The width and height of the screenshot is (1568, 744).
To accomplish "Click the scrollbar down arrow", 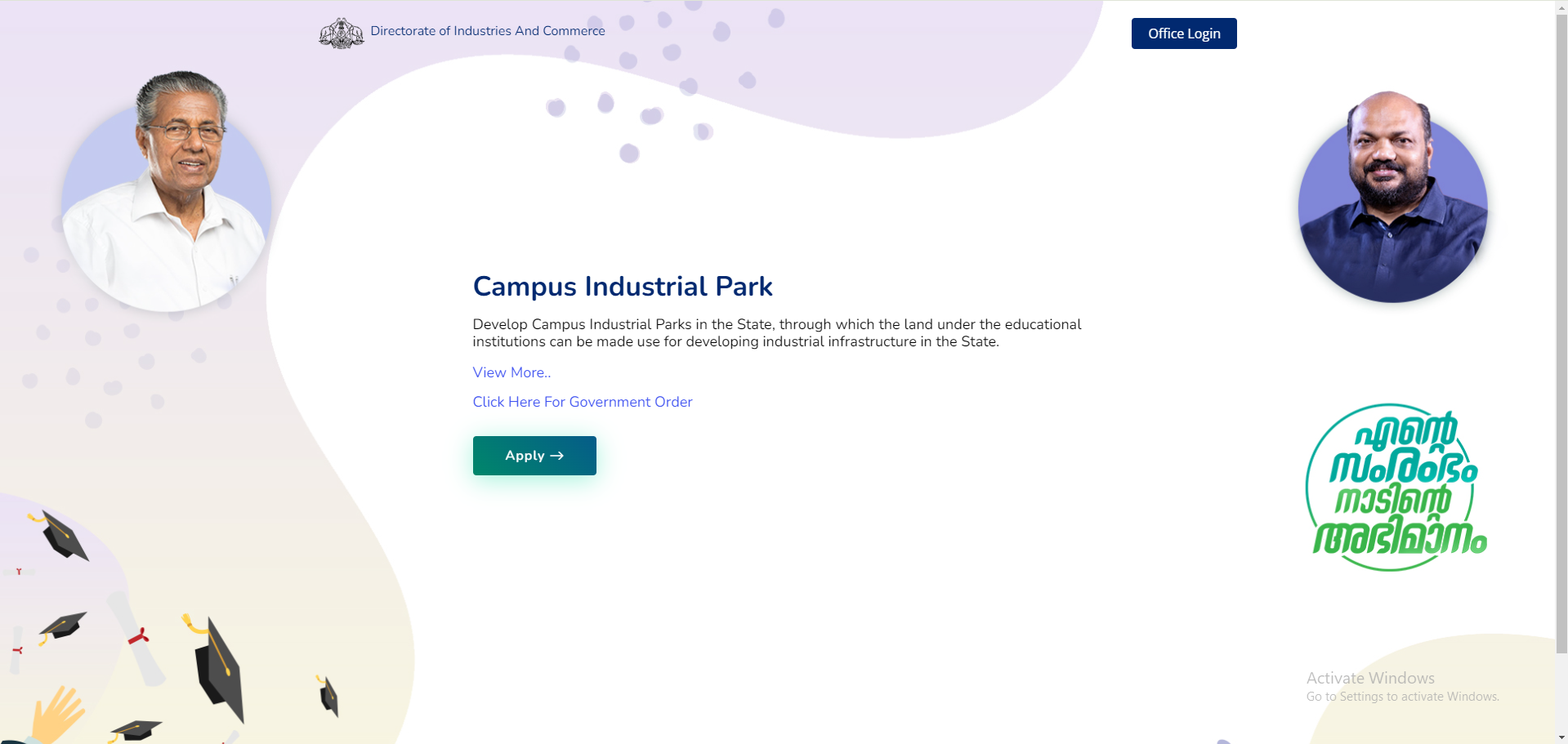I will point(1561,737).
